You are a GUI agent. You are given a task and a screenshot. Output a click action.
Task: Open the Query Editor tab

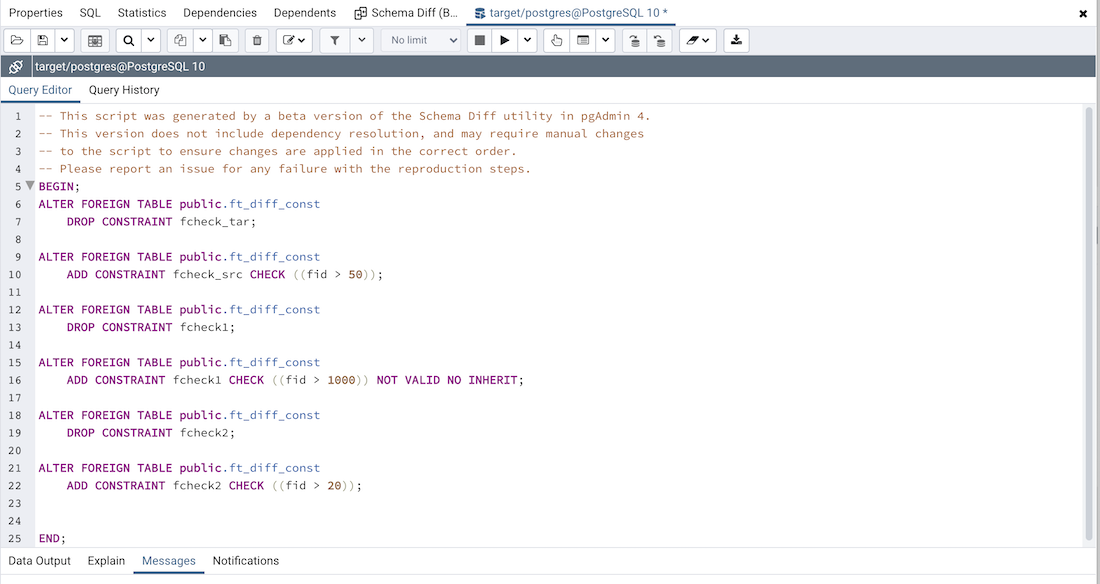[x=40, y=90]
